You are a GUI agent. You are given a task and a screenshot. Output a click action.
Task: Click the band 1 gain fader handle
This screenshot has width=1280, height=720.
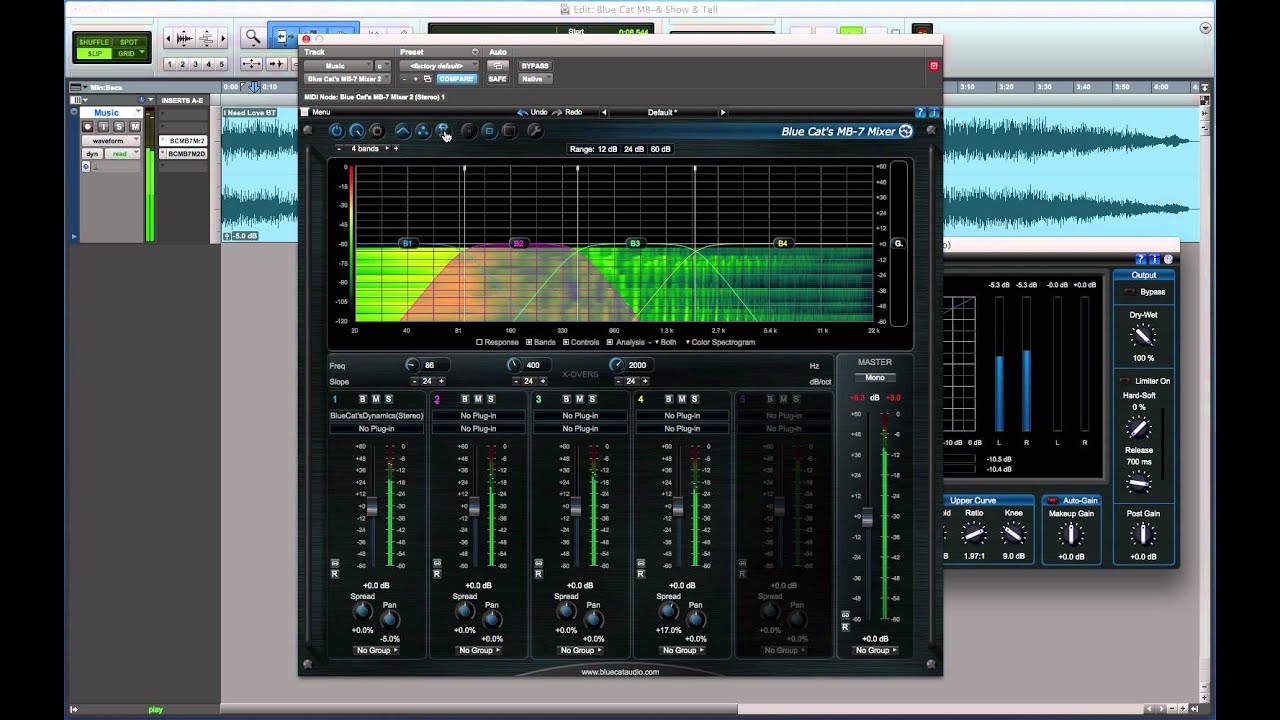(x=371, y=507)
